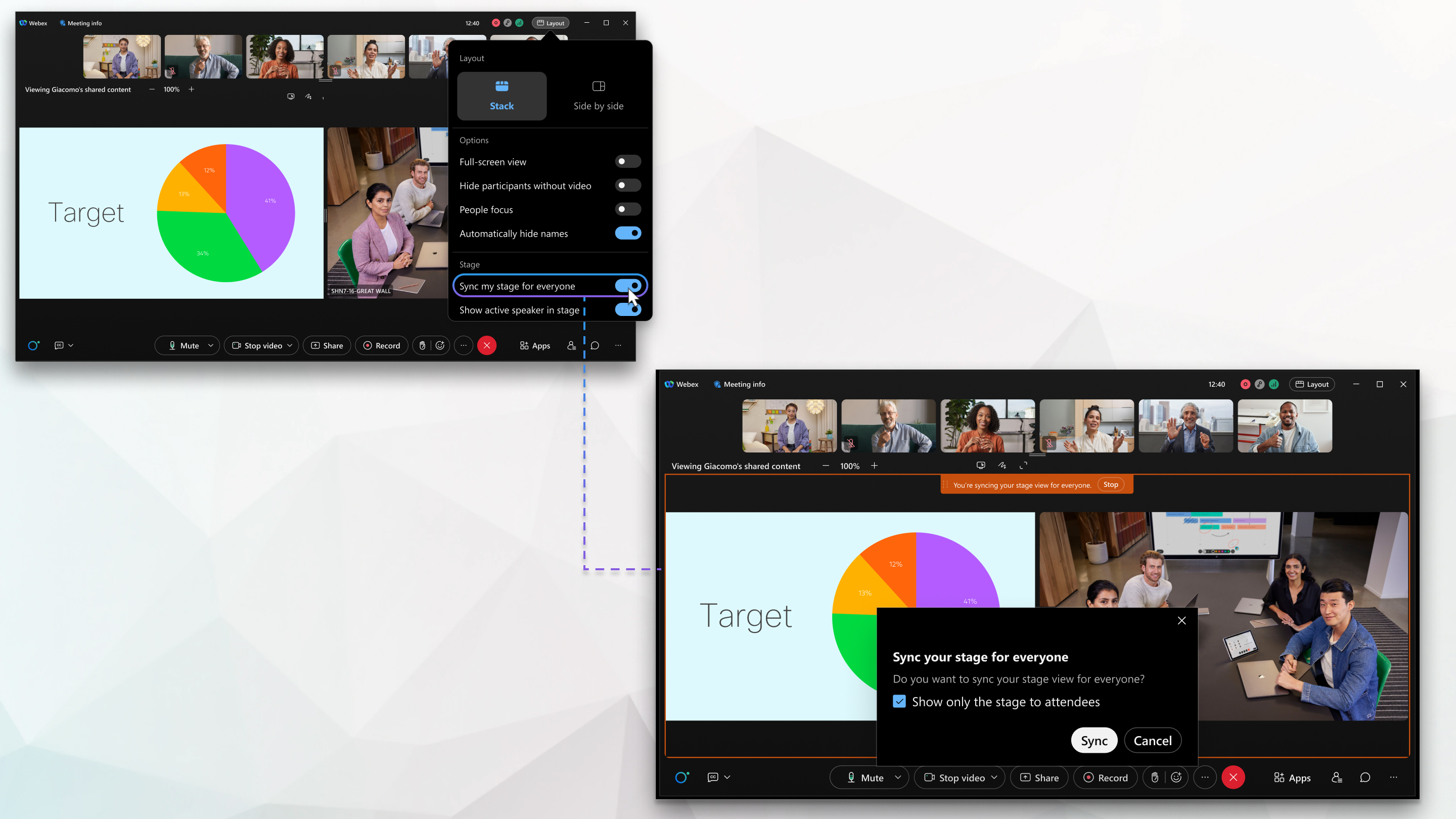The image size is (1456, 819).
Task: Click the Stop syncing stage banner button
Action: point(1111,485)
